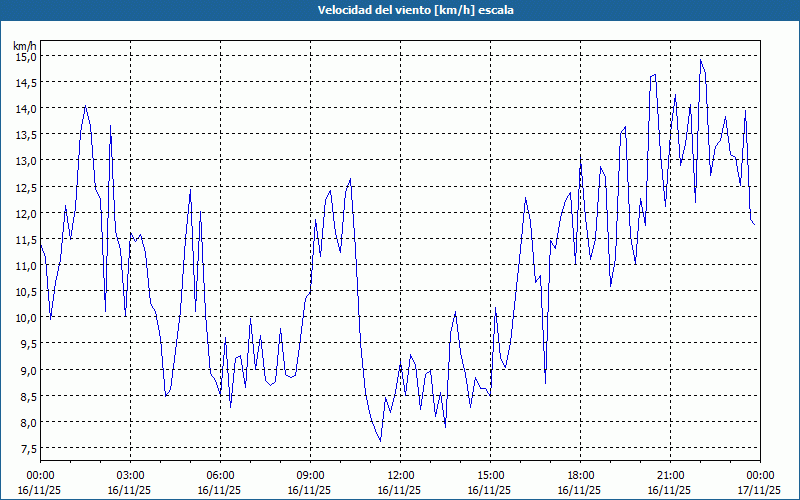Screen dimensions: 800x500
Task: Click the km/h unit label
Action: (25, 46)
